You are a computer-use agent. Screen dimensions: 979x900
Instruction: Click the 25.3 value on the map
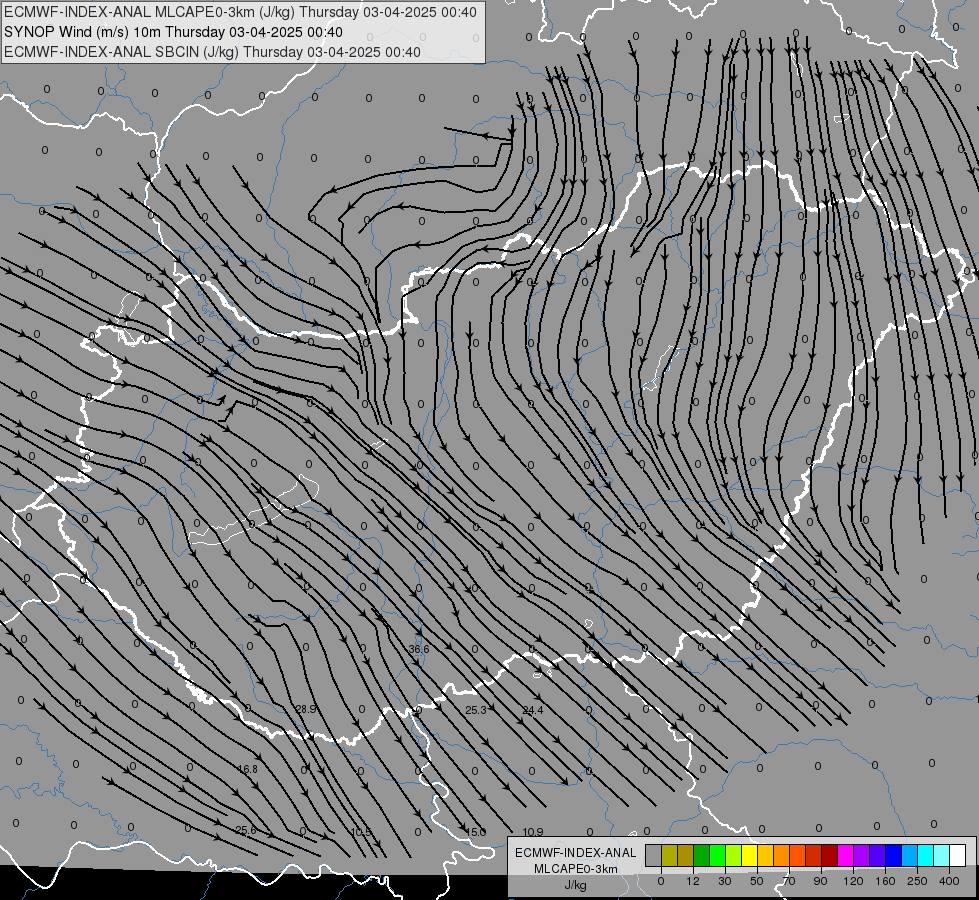[476, 710]
